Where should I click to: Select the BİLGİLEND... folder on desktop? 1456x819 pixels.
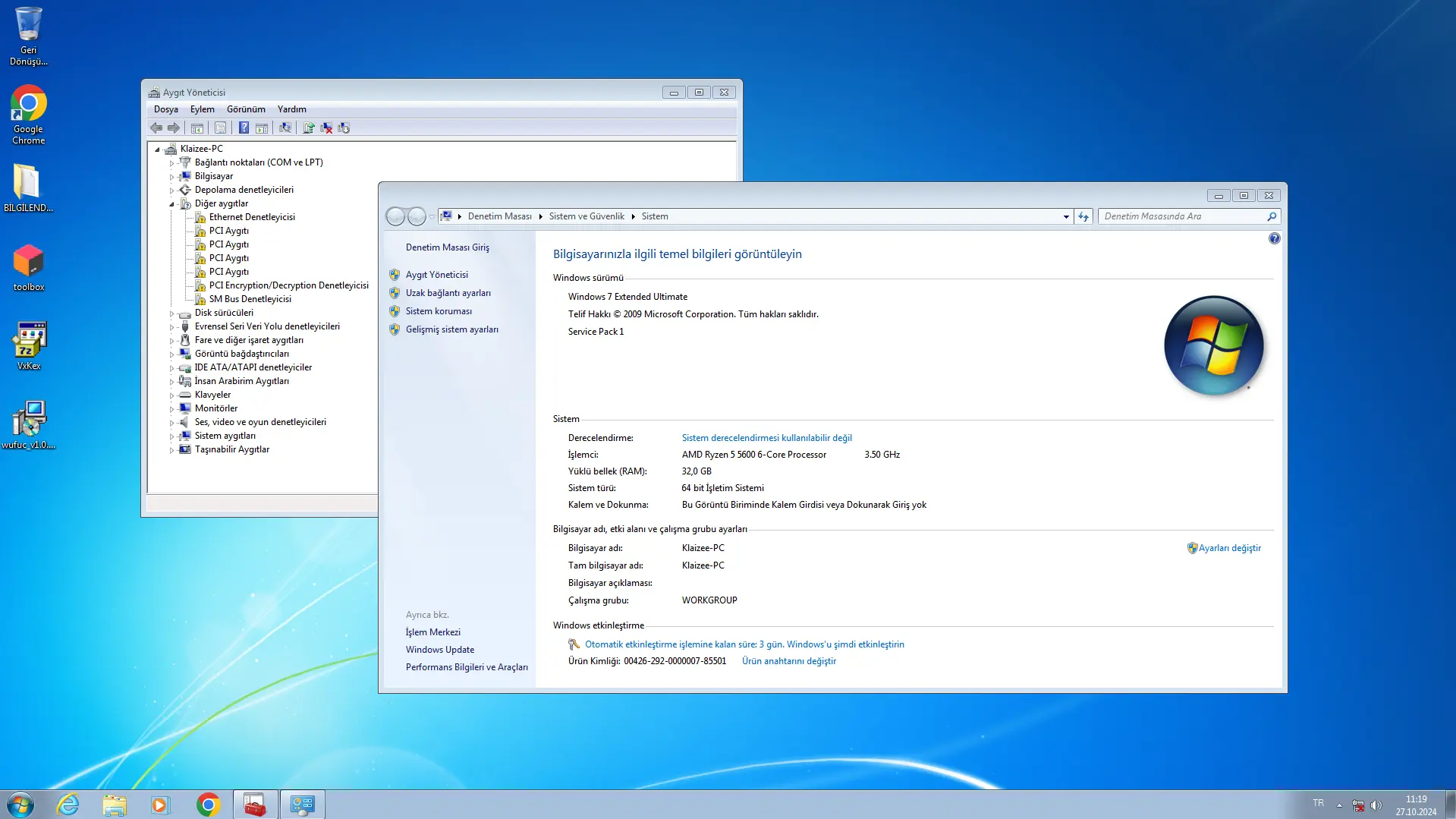tap(29, 189)
